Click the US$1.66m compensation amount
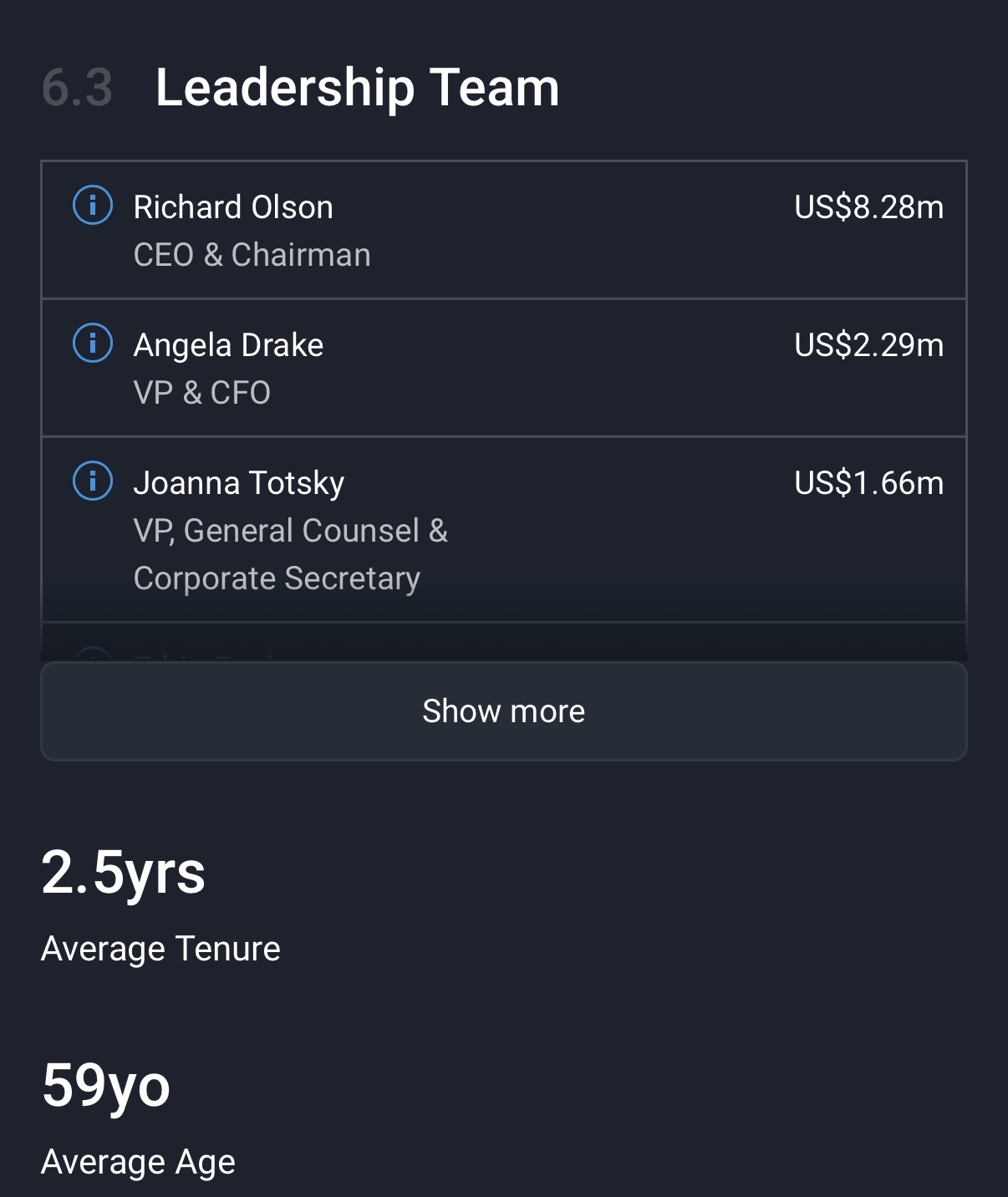1008x1197 pixels. [x=868, y=483]
